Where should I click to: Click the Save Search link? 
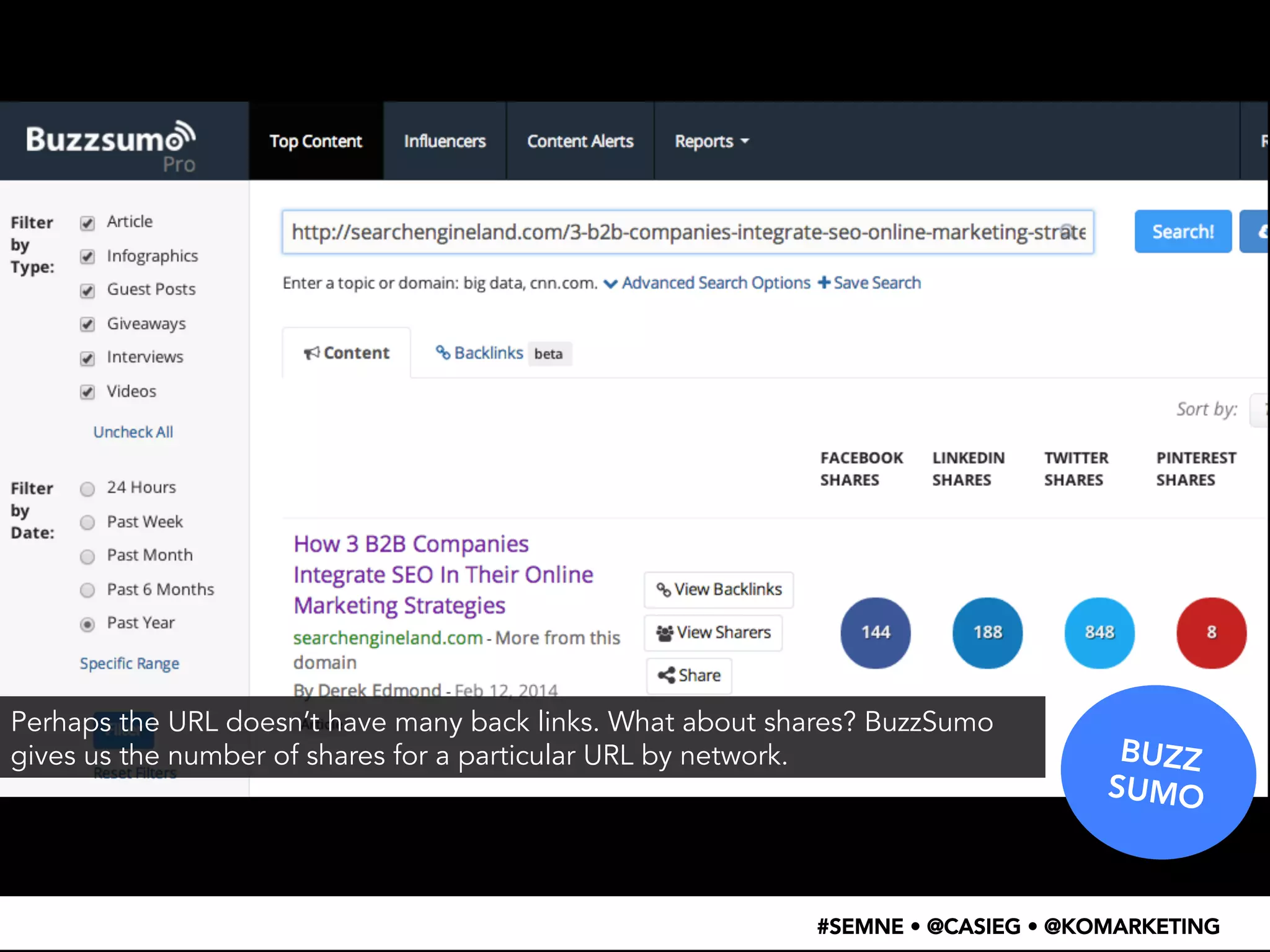coord(877,283)
